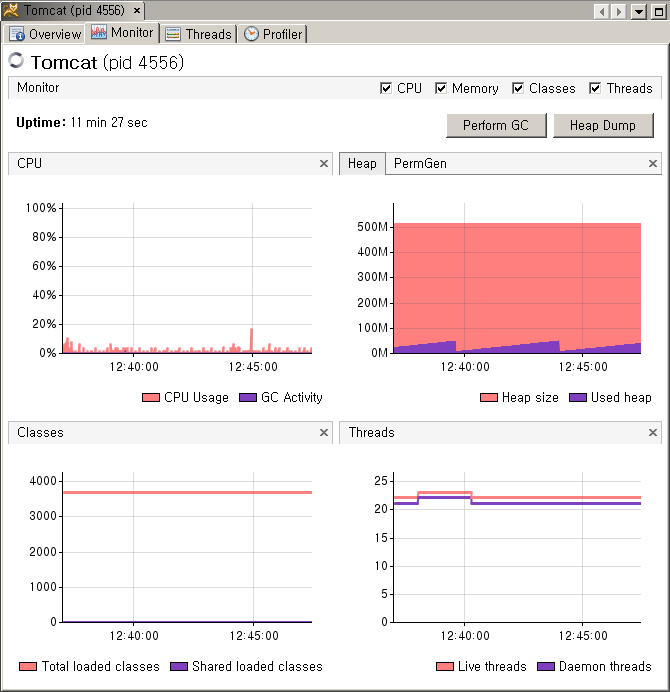Disable the Classes checkbox
Screen dimensions: 670x692
[x=518, y=88]
